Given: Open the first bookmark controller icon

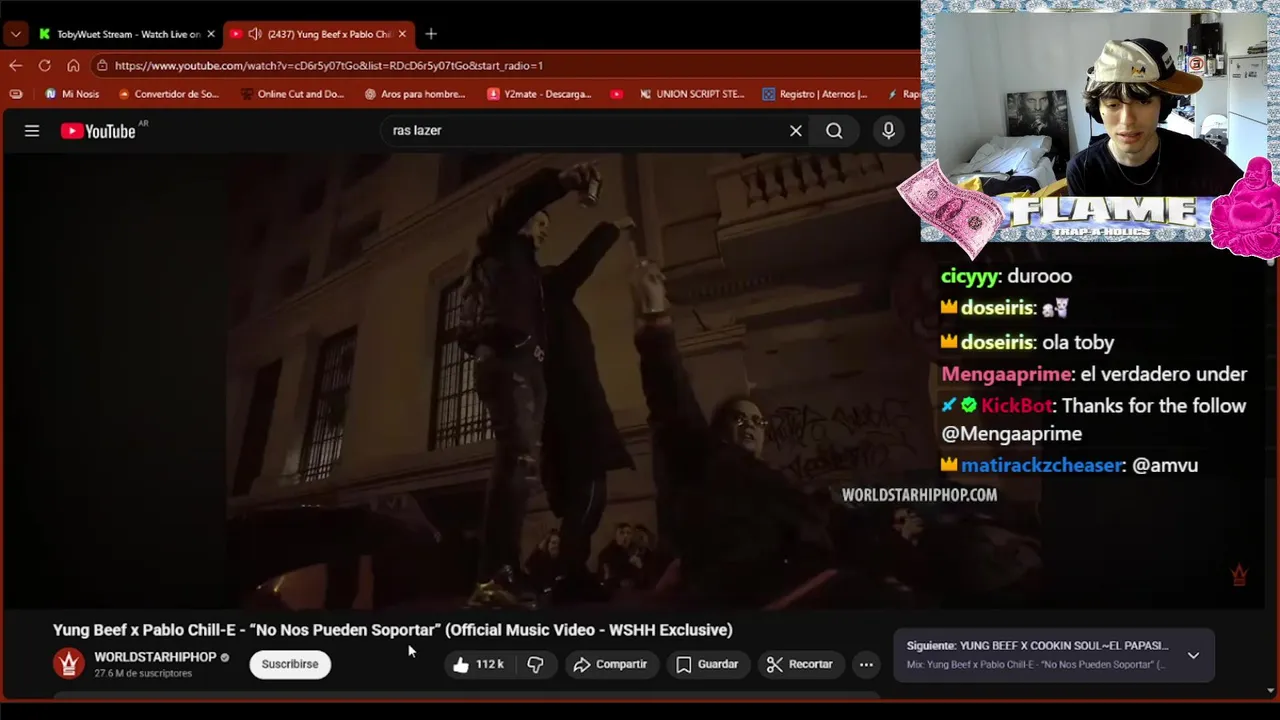Looking at the screenshot, I should (x=15, y=94).
